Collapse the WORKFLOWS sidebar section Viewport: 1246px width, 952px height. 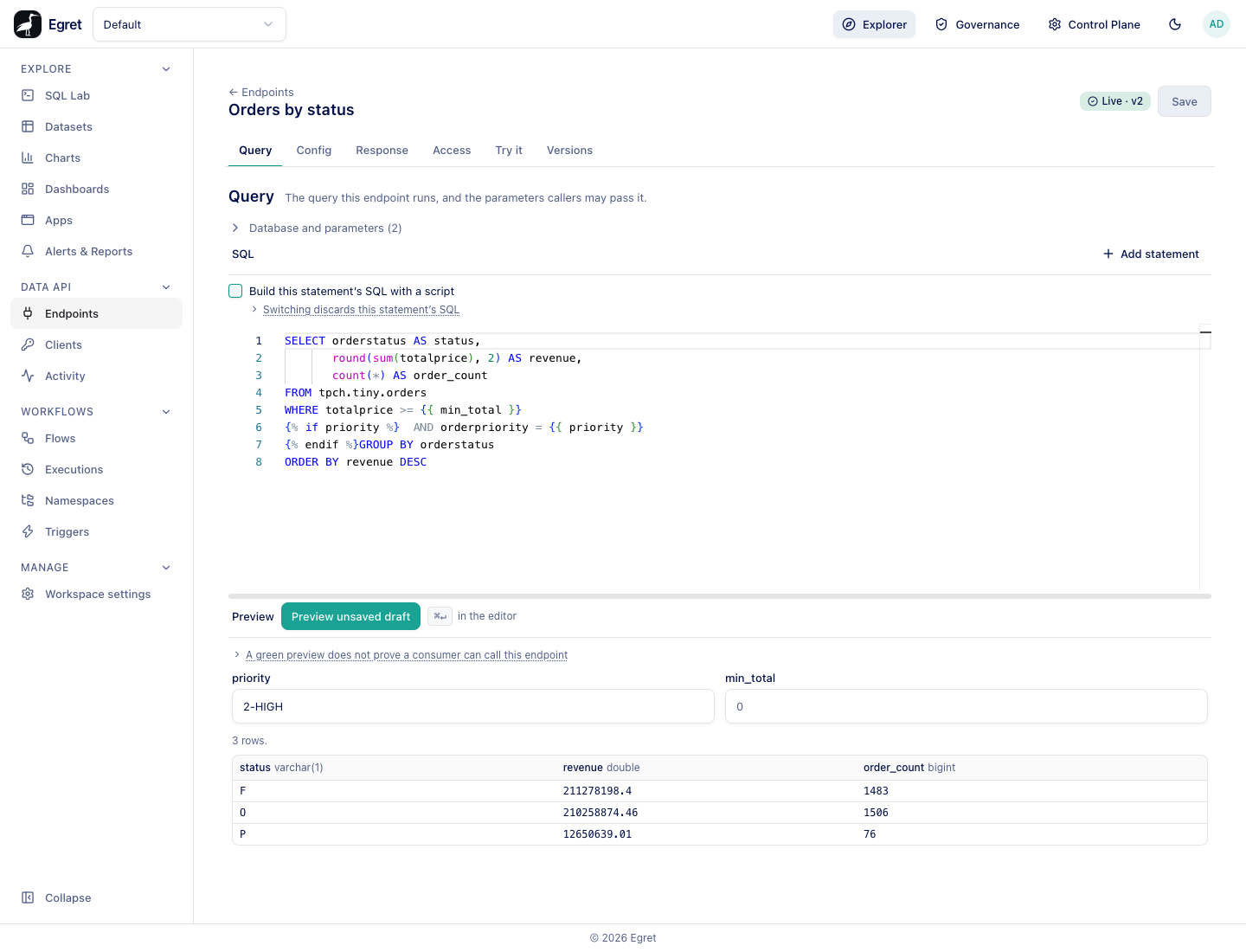coord(166,412)
